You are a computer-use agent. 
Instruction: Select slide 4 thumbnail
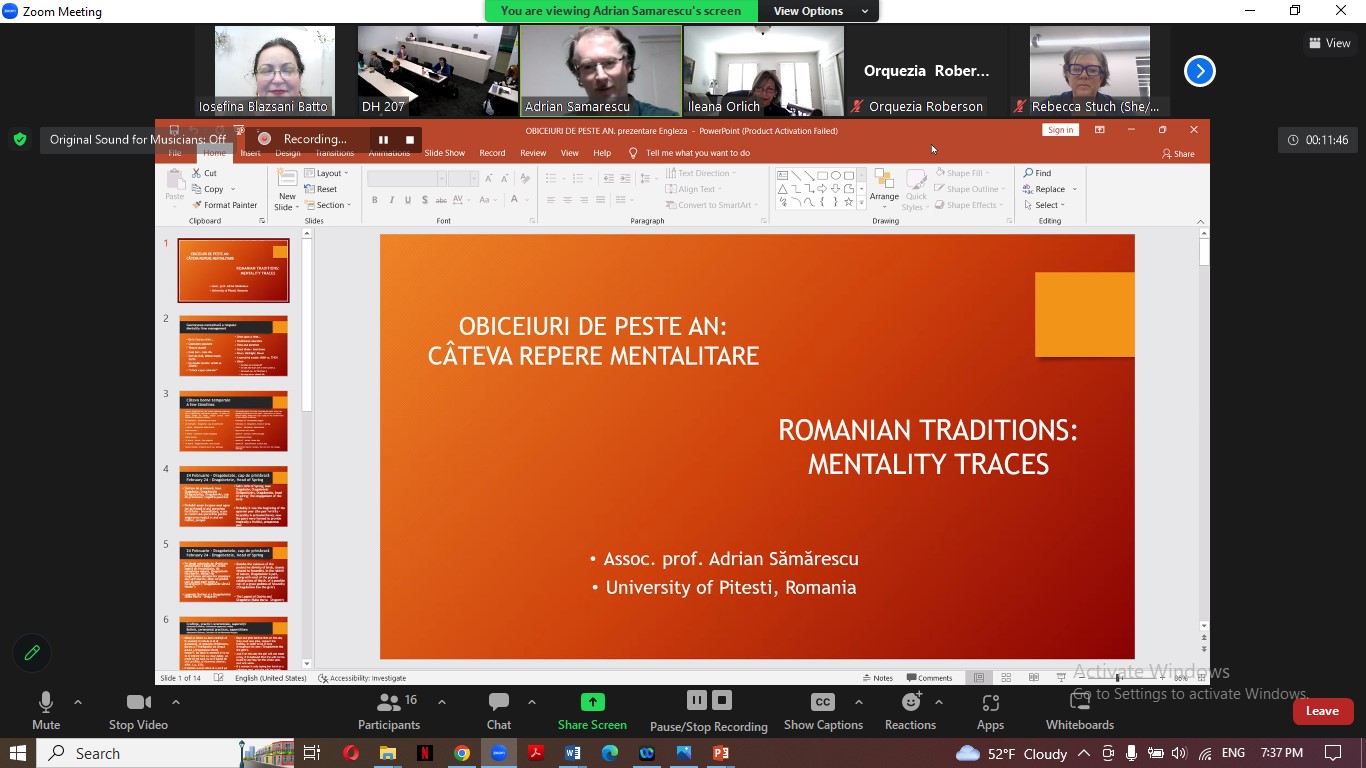click(x=233, y=496)
